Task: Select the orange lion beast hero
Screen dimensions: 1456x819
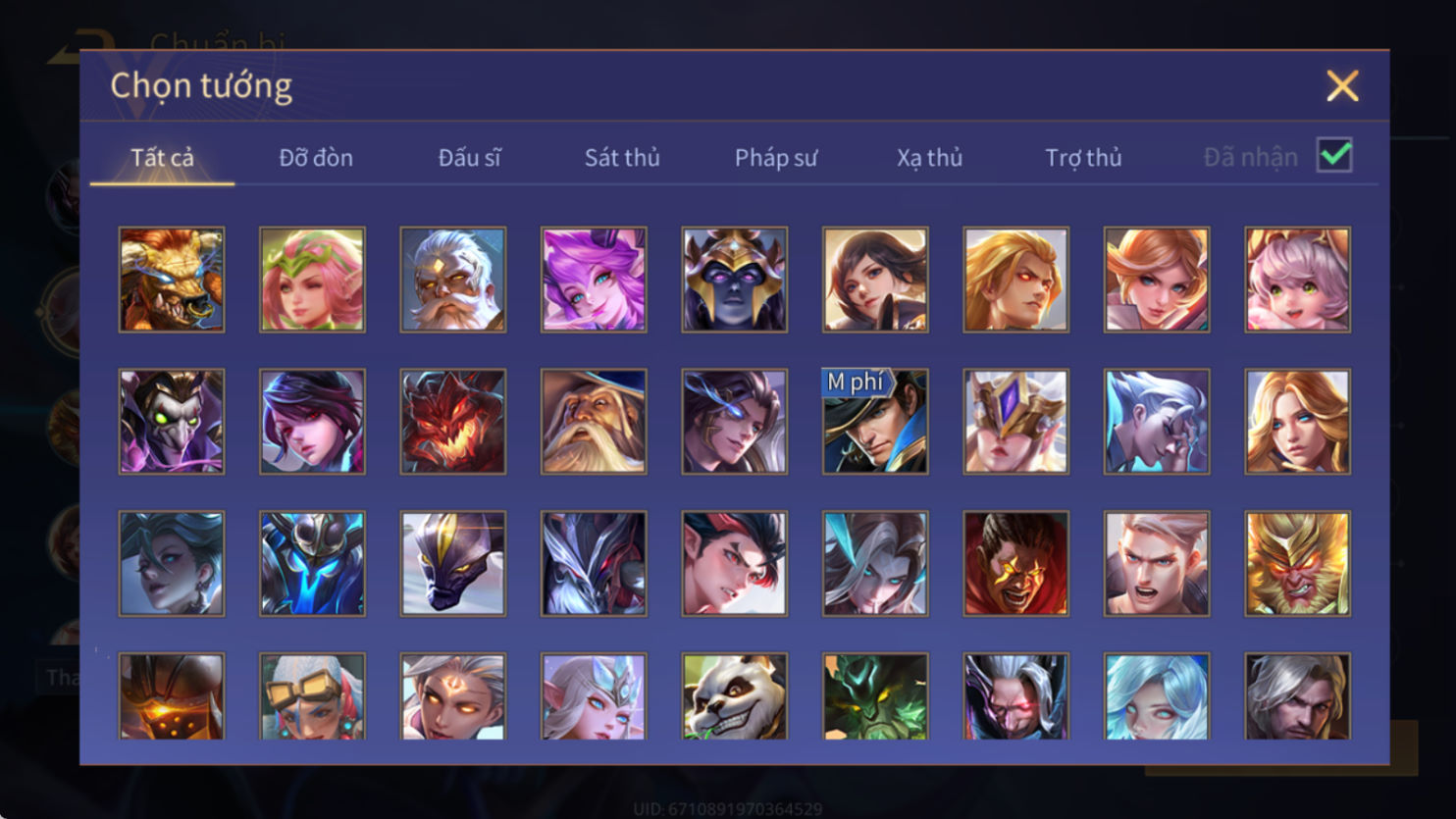Action: coord(172,280)
